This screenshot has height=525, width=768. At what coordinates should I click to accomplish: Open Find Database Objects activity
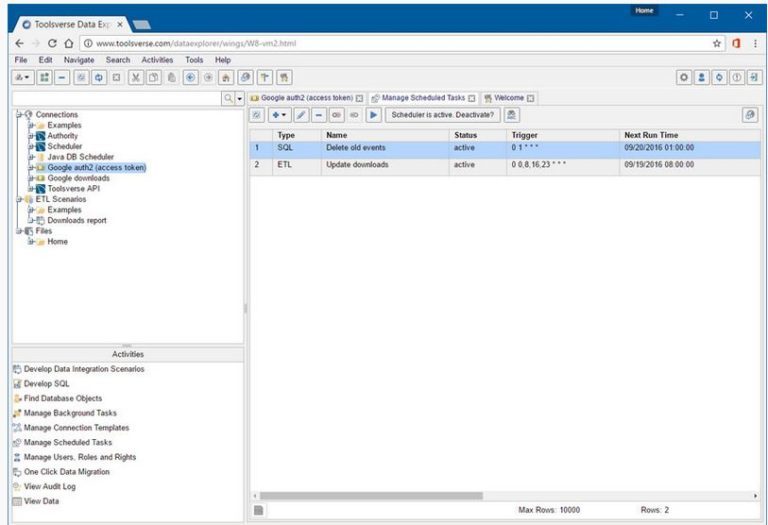63,398
